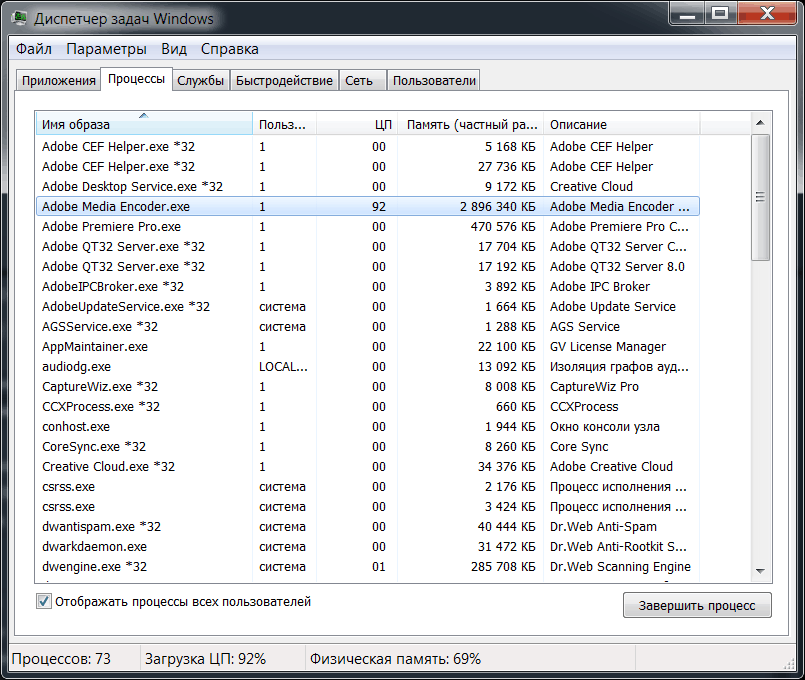805x680 pixels.
Task: Select the dwengine.exe *32 process
Action: (368, 567)
